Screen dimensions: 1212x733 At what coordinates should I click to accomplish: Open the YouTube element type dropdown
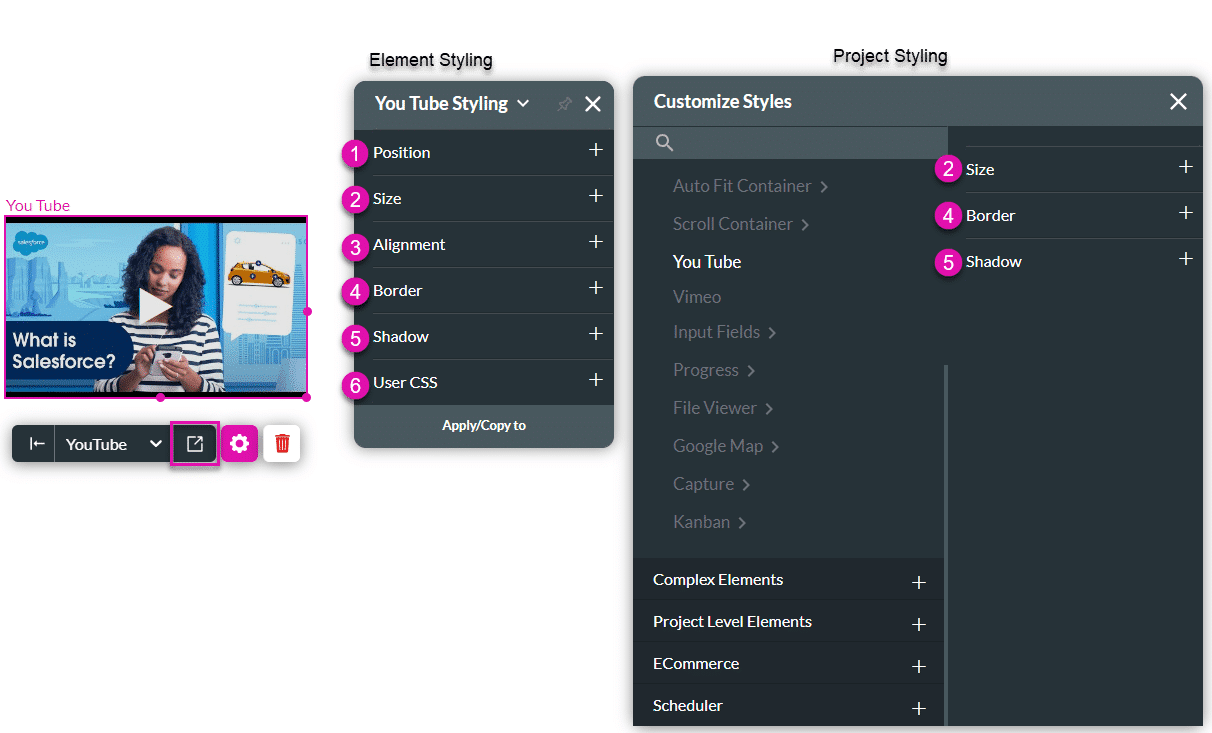click(x=155, y=444)
